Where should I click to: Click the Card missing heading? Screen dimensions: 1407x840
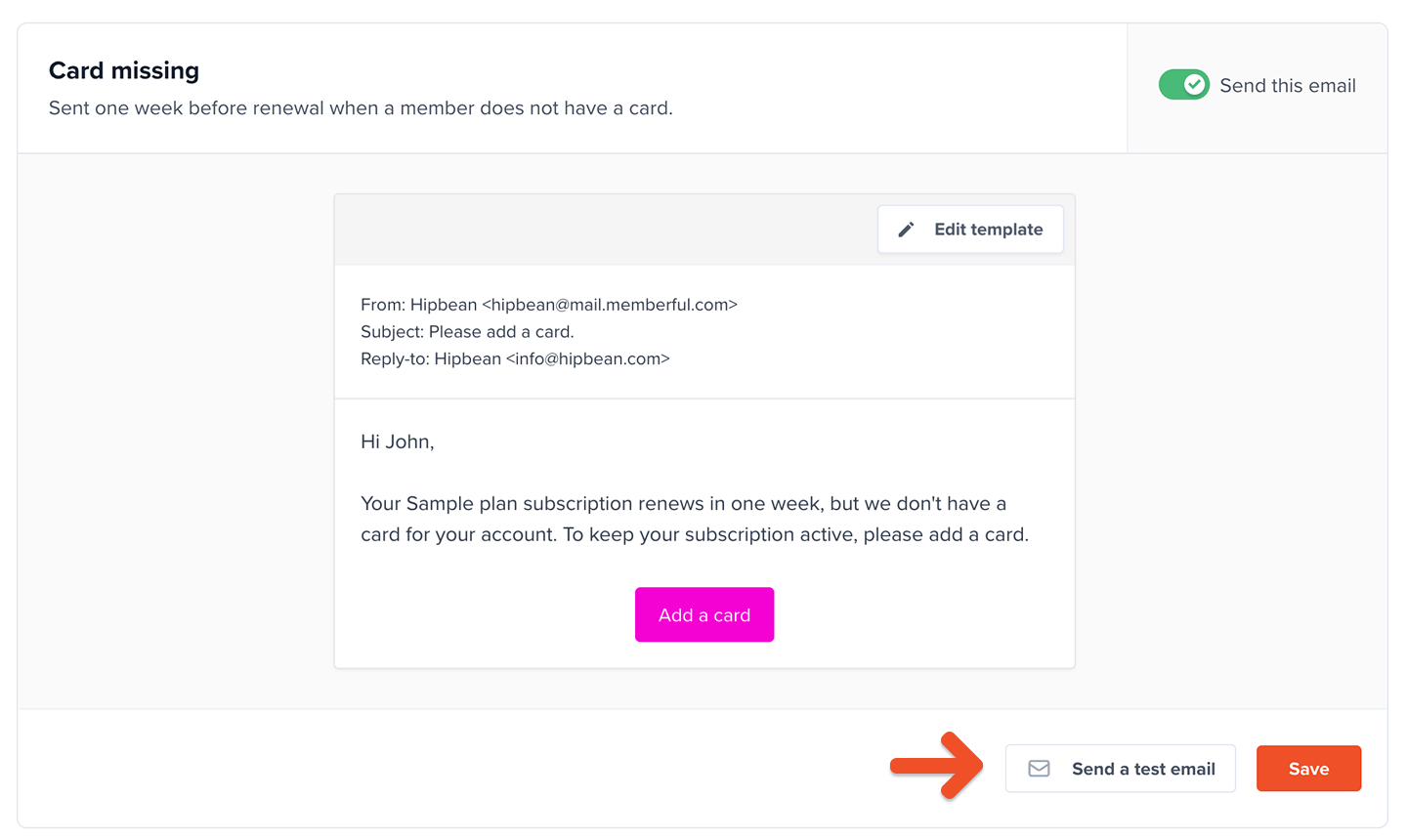click(x=124, y=70)
